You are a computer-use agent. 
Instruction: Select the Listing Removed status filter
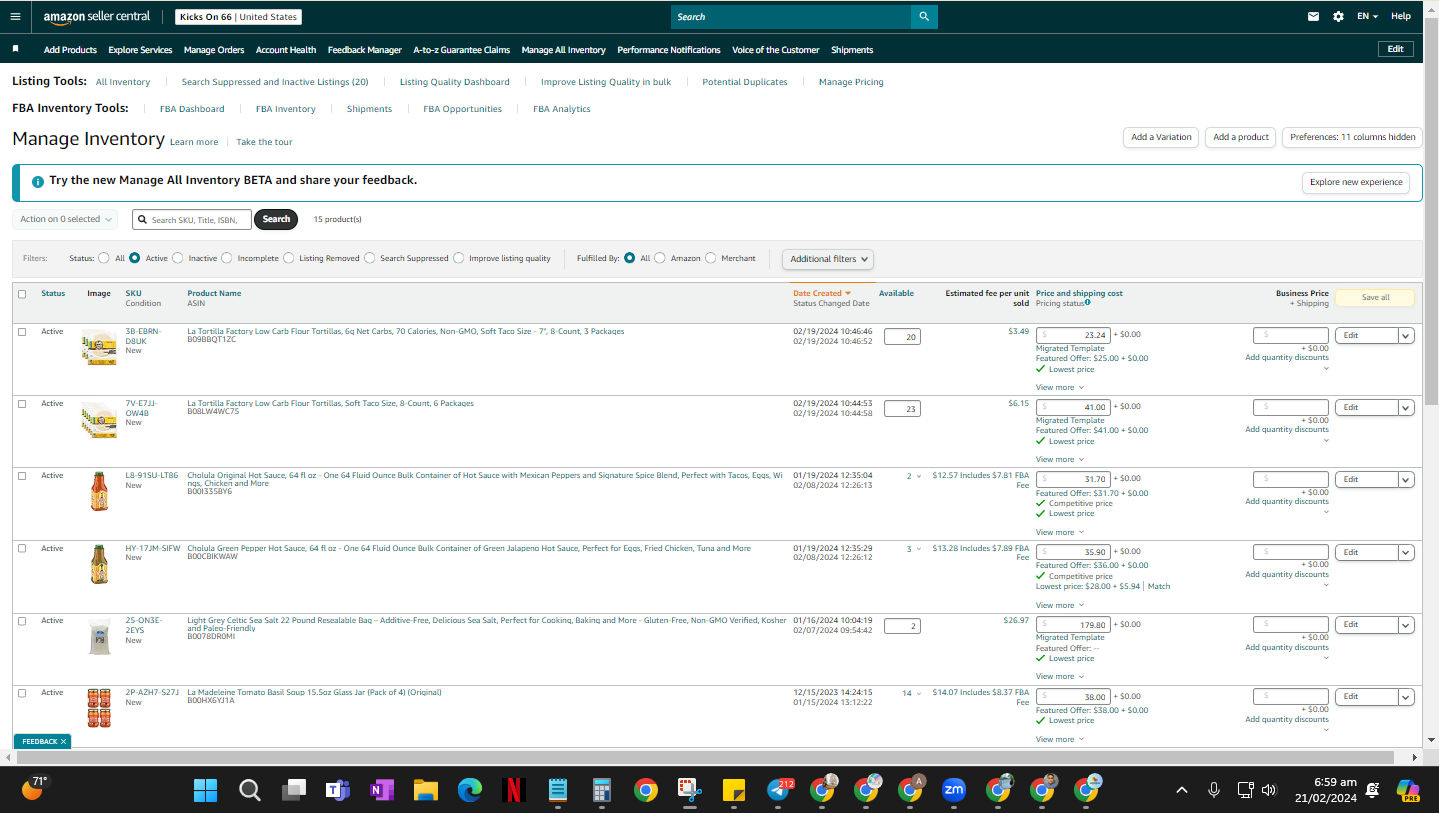coord(289,258)
